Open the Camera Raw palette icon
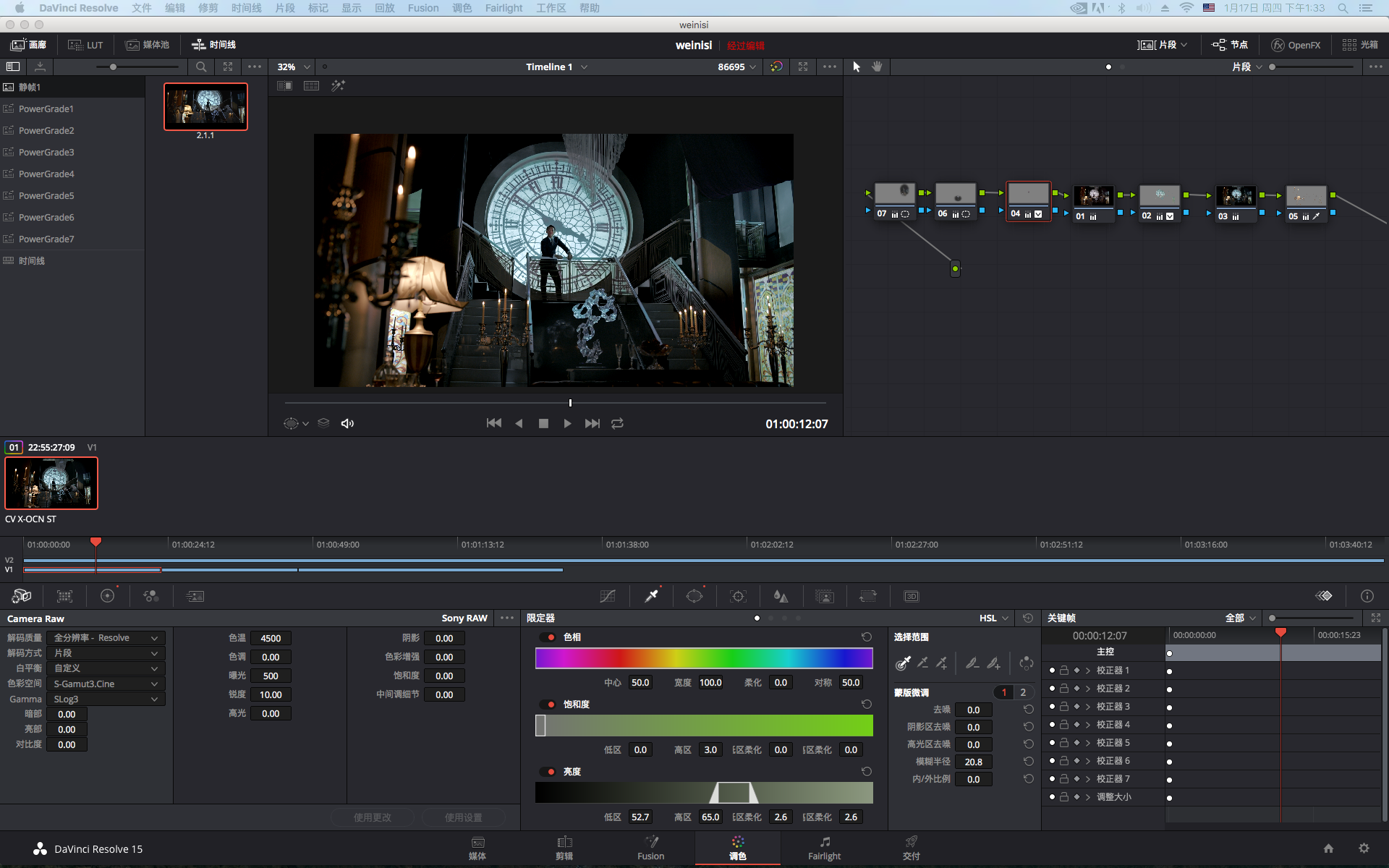1389x868 pixels. (x=22, y=596)
